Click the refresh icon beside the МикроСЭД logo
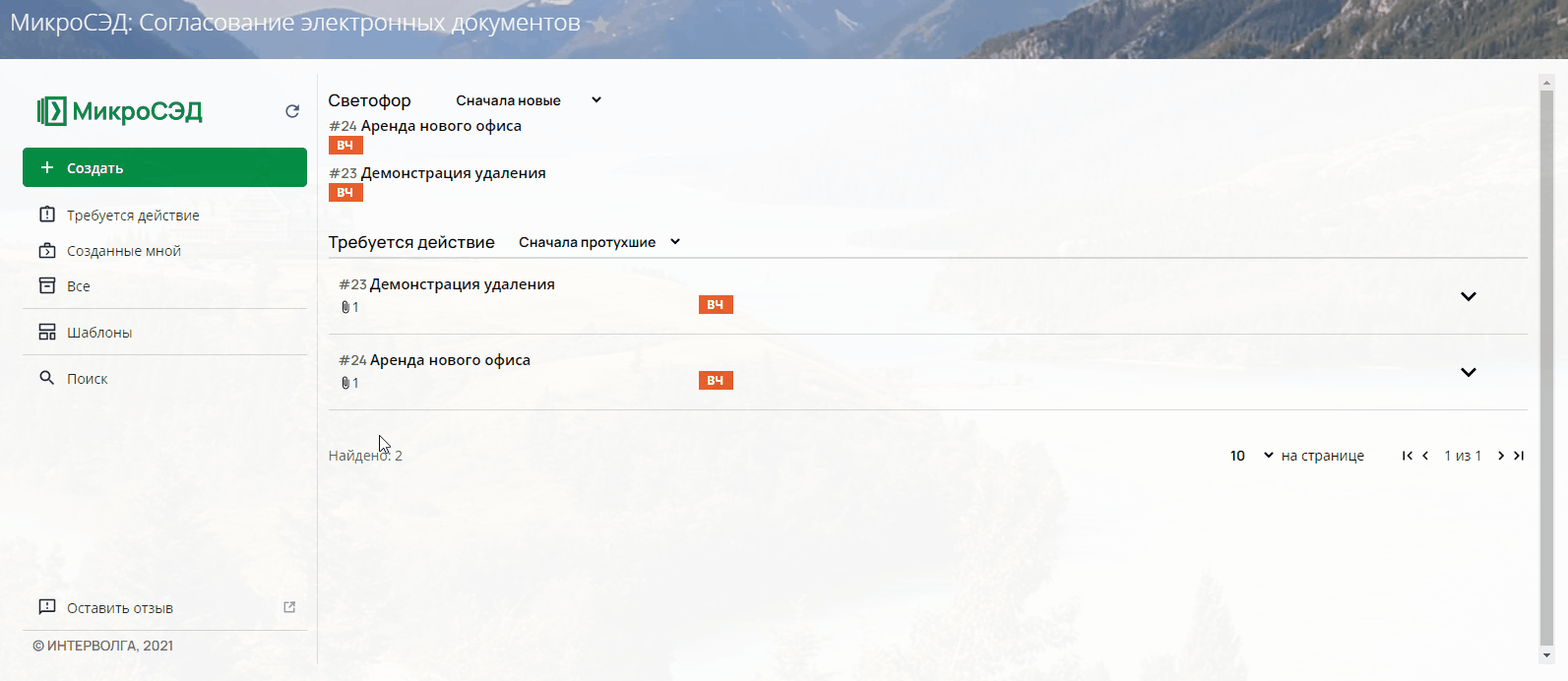This screenshot has width=1568, height=681. pos(292,111)
